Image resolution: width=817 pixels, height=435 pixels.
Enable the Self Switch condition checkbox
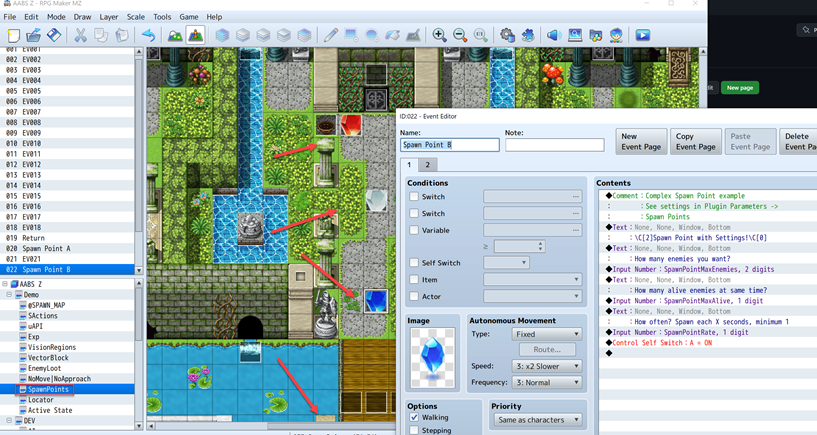(x=414, y=263)
